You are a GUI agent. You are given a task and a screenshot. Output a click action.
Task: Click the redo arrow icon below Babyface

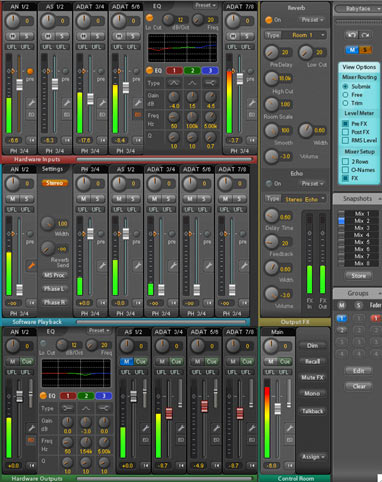(x=365, y=35)
